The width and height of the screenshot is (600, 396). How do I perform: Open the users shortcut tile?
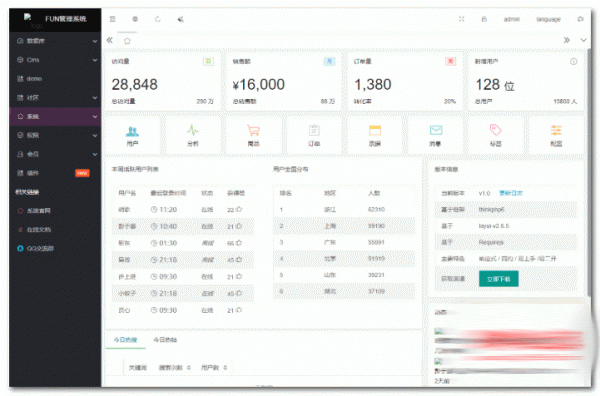132,136
